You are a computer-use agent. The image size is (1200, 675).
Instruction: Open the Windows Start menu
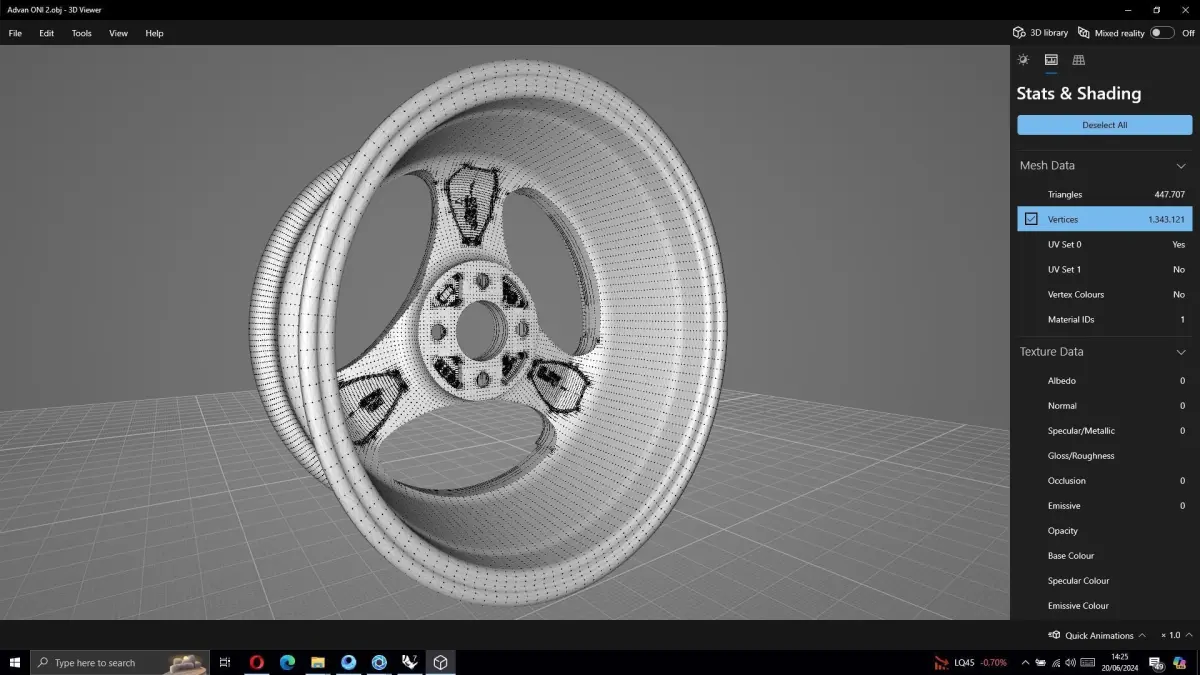(15, 662)
